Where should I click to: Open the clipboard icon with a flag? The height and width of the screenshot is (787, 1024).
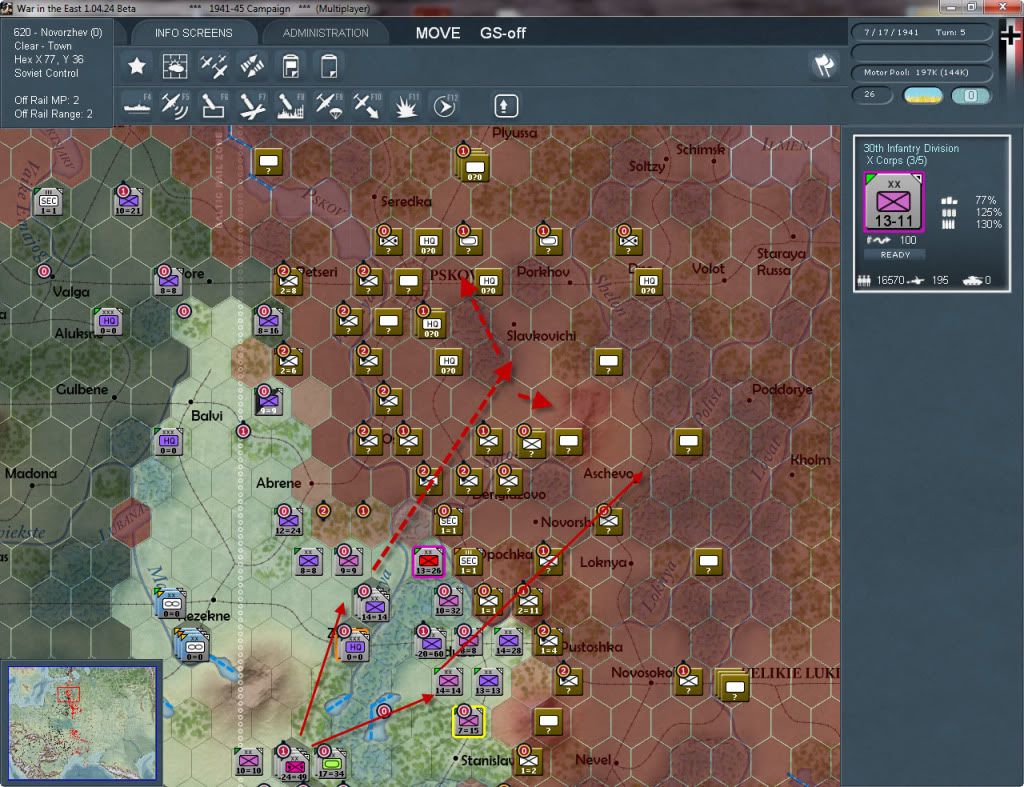click(x=291, y=66)
